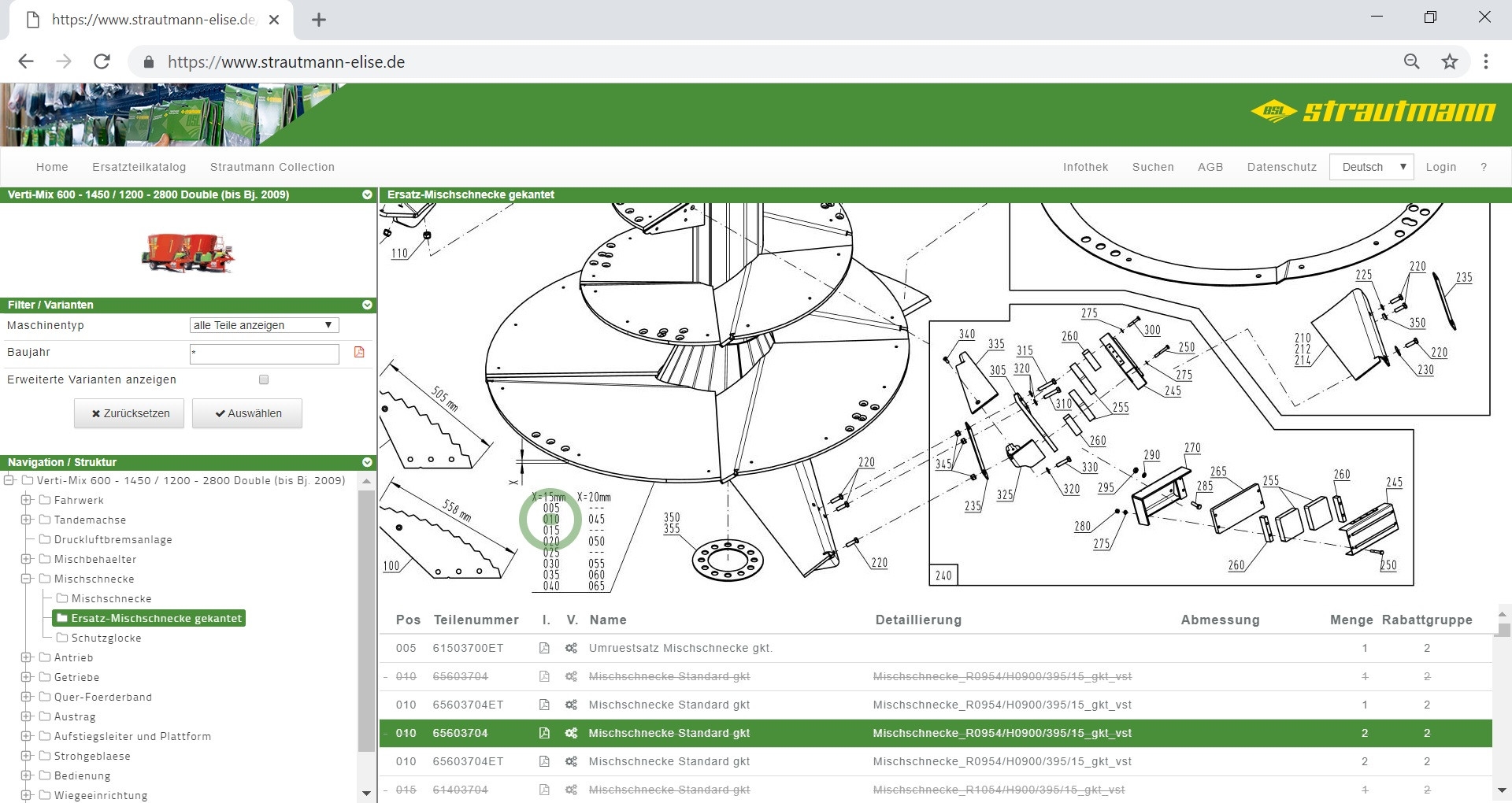
Task: Click the browser forward arrow
Action: 64,61
